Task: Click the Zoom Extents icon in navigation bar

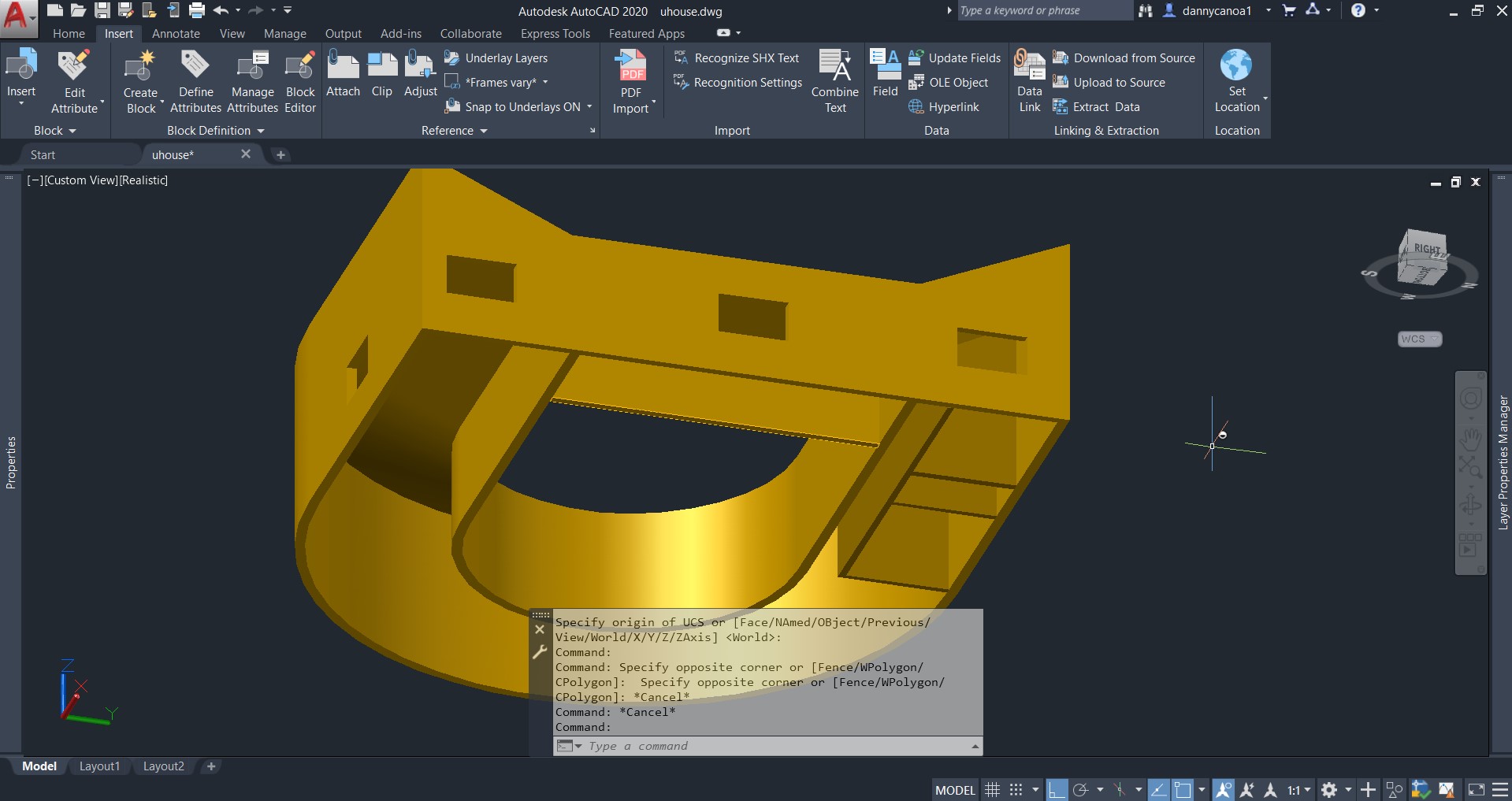Action: pos(1470,467)
